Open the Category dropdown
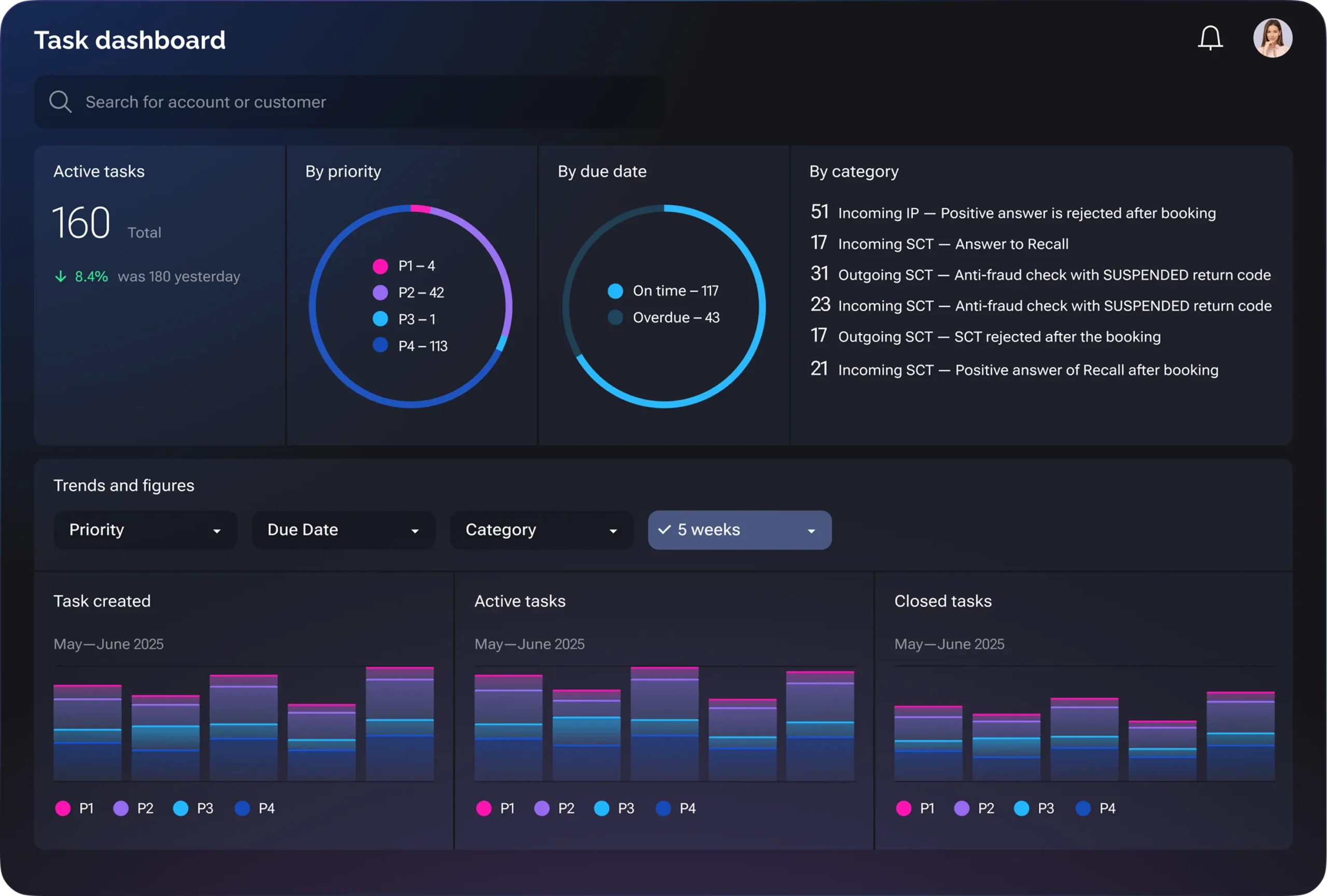Viewport: 1327px width, 896px height. (541, 530)
